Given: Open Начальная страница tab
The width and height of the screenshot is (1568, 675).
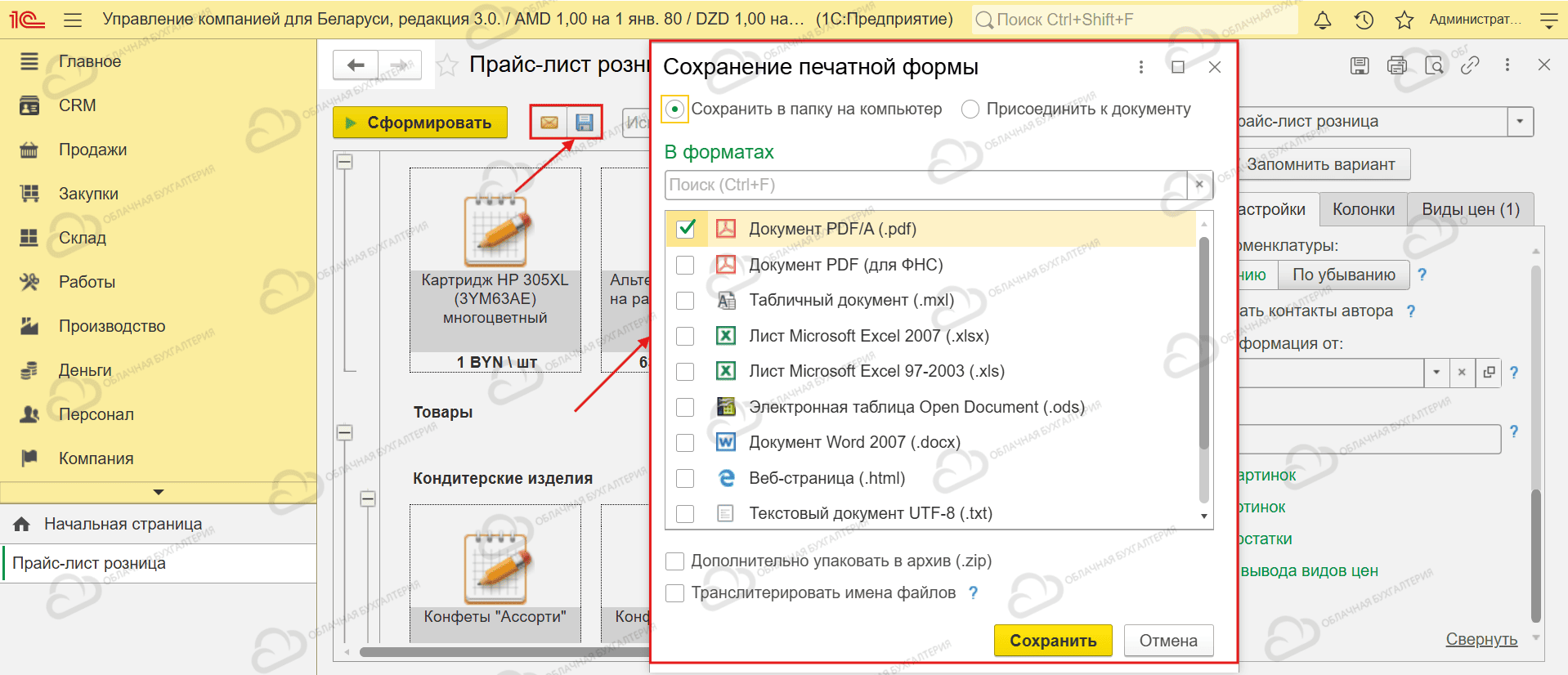Looking at the screenshot, I should tap(123, 524).
